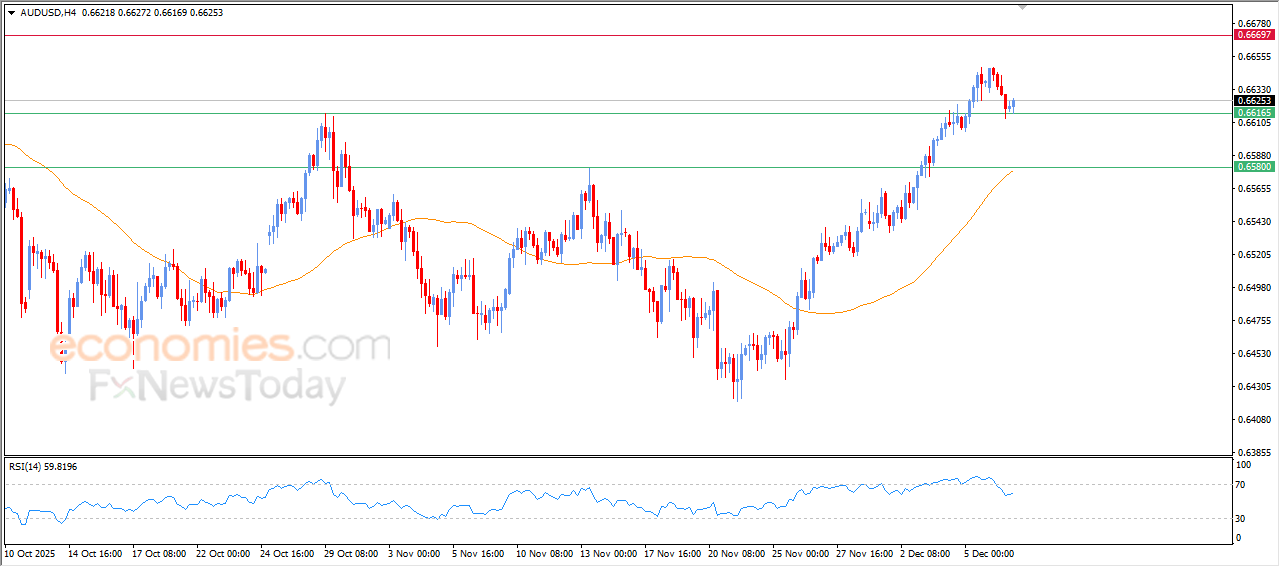Click the 0.65205 price axis value

[x=1254, y=254]
